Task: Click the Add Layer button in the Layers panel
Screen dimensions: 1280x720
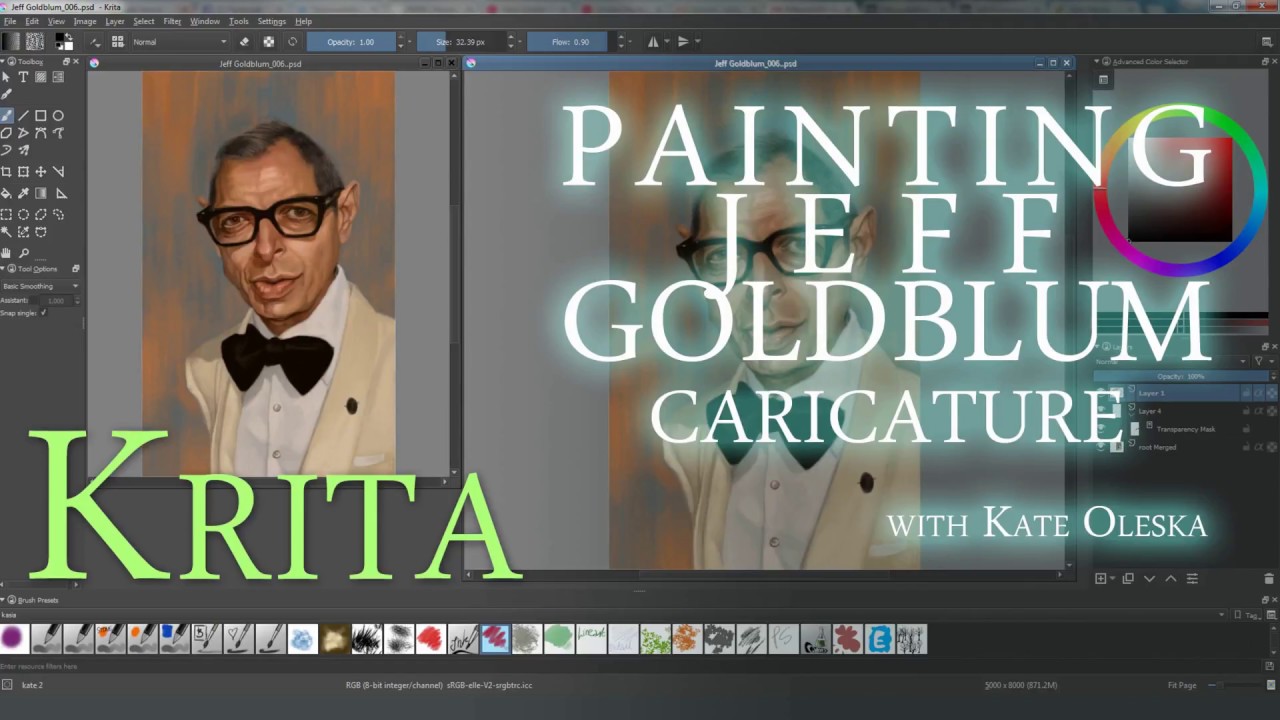Action: coord(1100,578)
